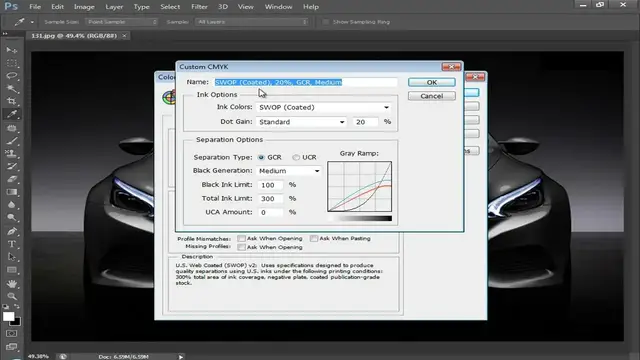Close the Custom CMYK dialog
Image resolution: width=640 pixels, height=360 pixels.
451,67
